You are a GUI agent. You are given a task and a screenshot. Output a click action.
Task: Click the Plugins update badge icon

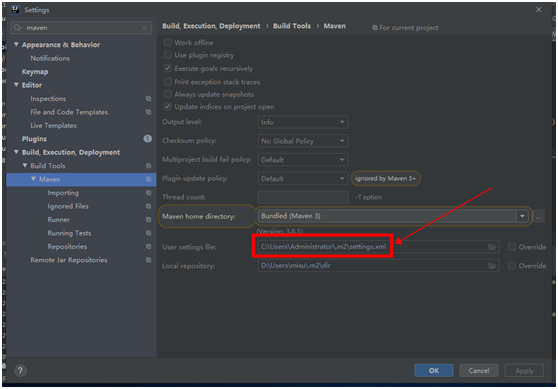tap(147, 138)
